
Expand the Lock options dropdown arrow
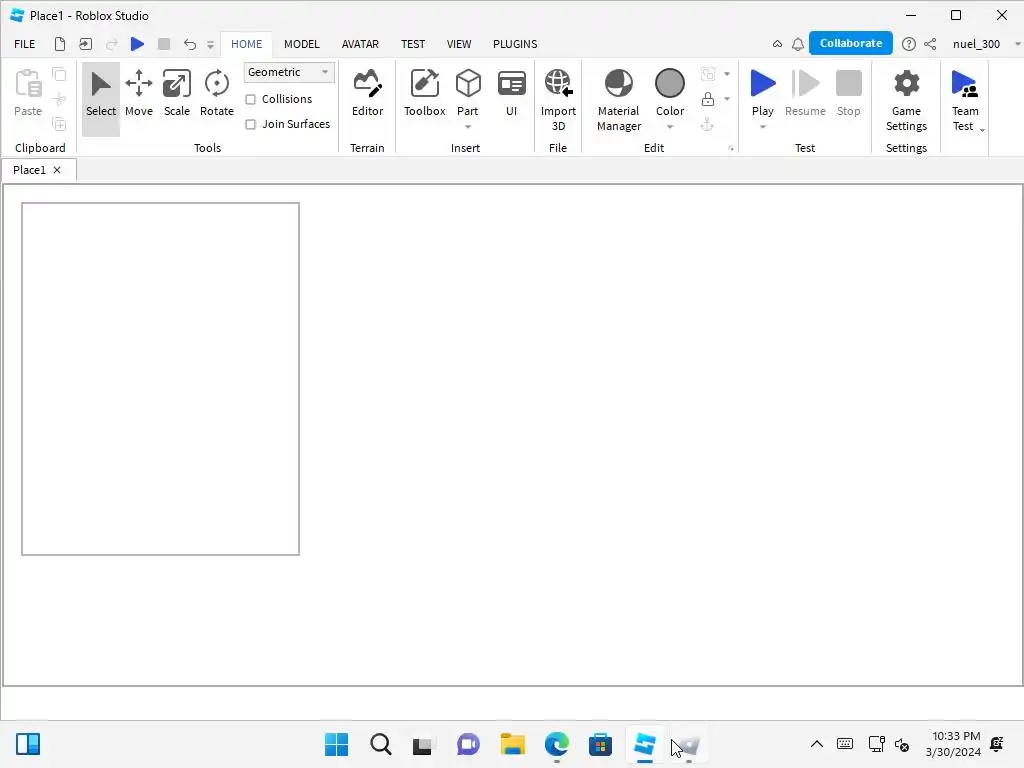[727, 99]
